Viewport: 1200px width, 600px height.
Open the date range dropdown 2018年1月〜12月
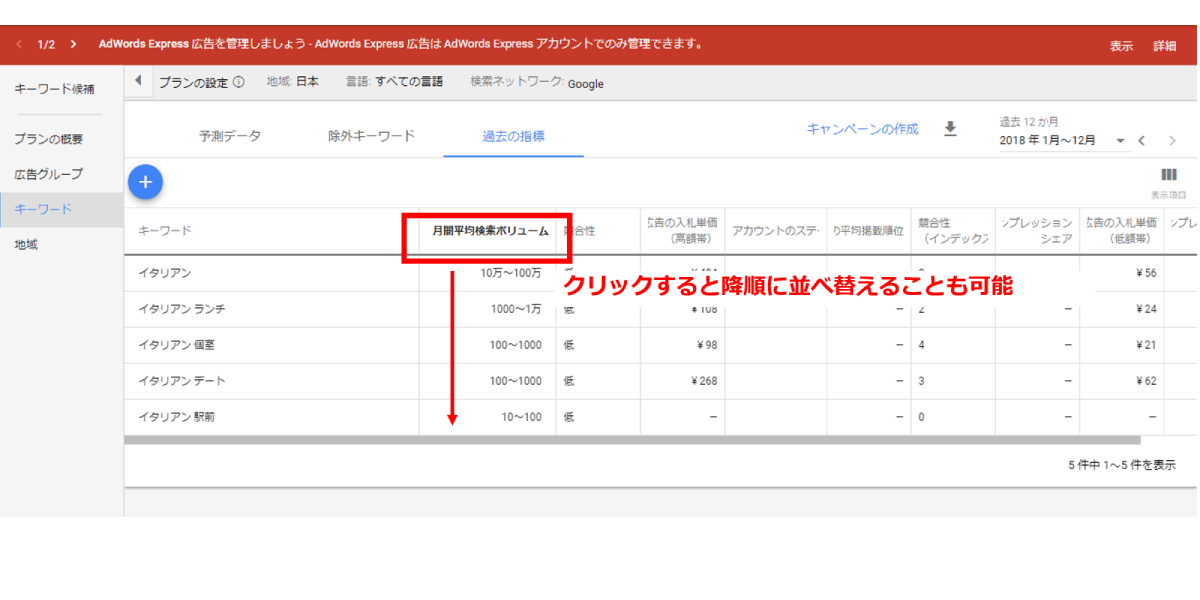click(1063, 141)
